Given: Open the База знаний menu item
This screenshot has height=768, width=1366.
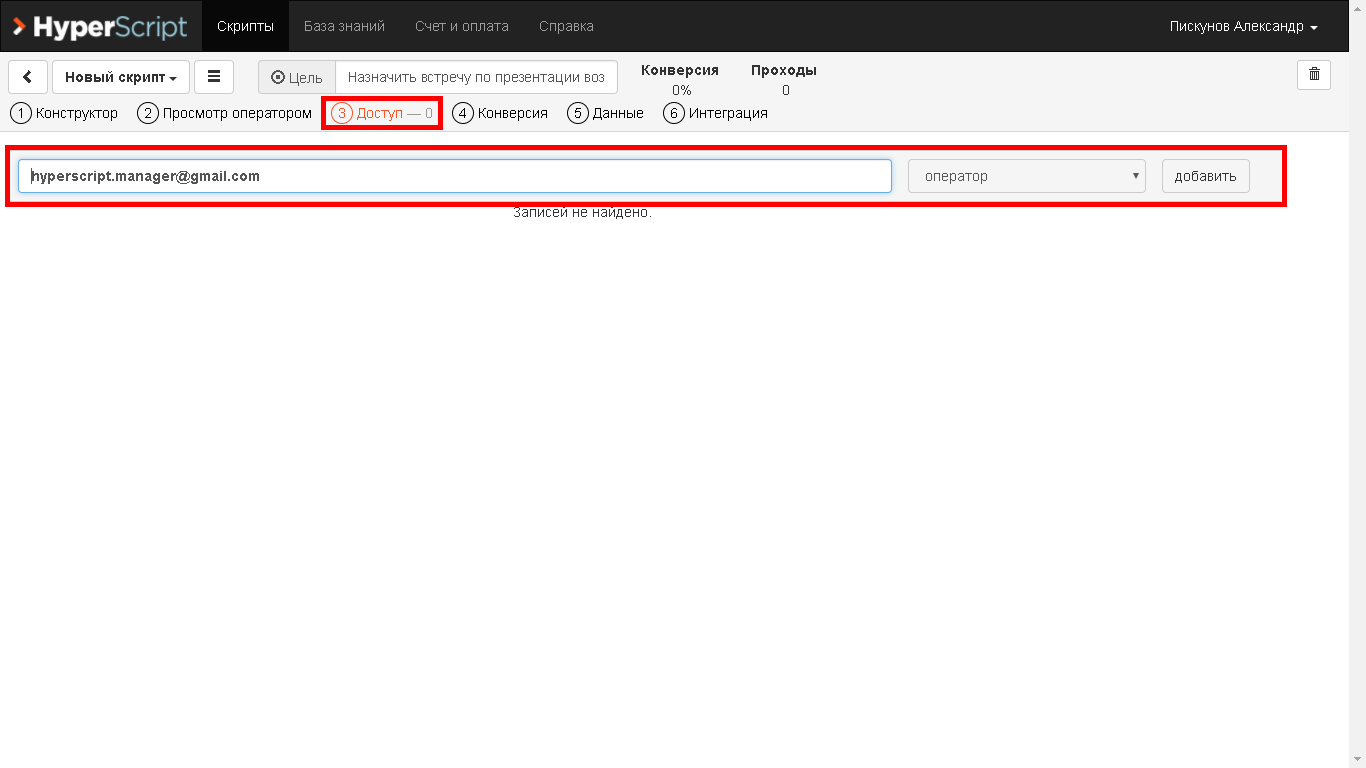Looking at the screenshot, I should [x=344, y=26].
